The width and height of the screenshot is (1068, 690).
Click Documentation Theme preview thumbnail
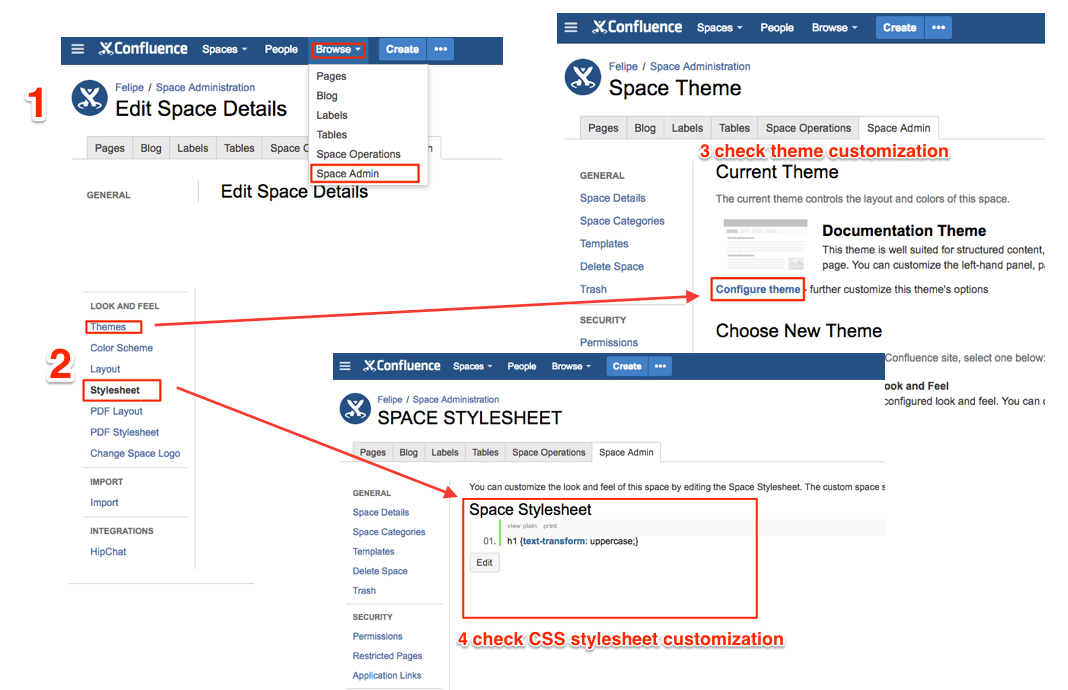click(x=765, y=244)
